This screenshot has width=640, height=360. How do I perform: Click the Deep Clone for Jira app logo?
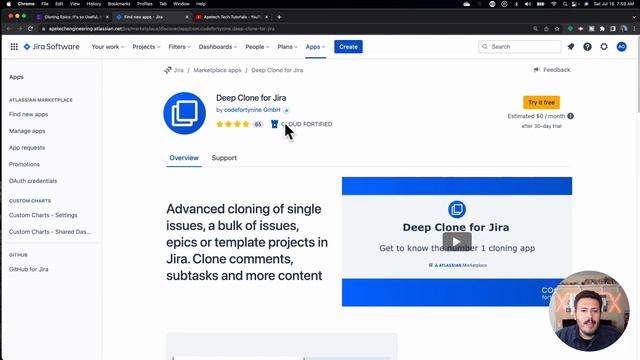tap(184, 113)
